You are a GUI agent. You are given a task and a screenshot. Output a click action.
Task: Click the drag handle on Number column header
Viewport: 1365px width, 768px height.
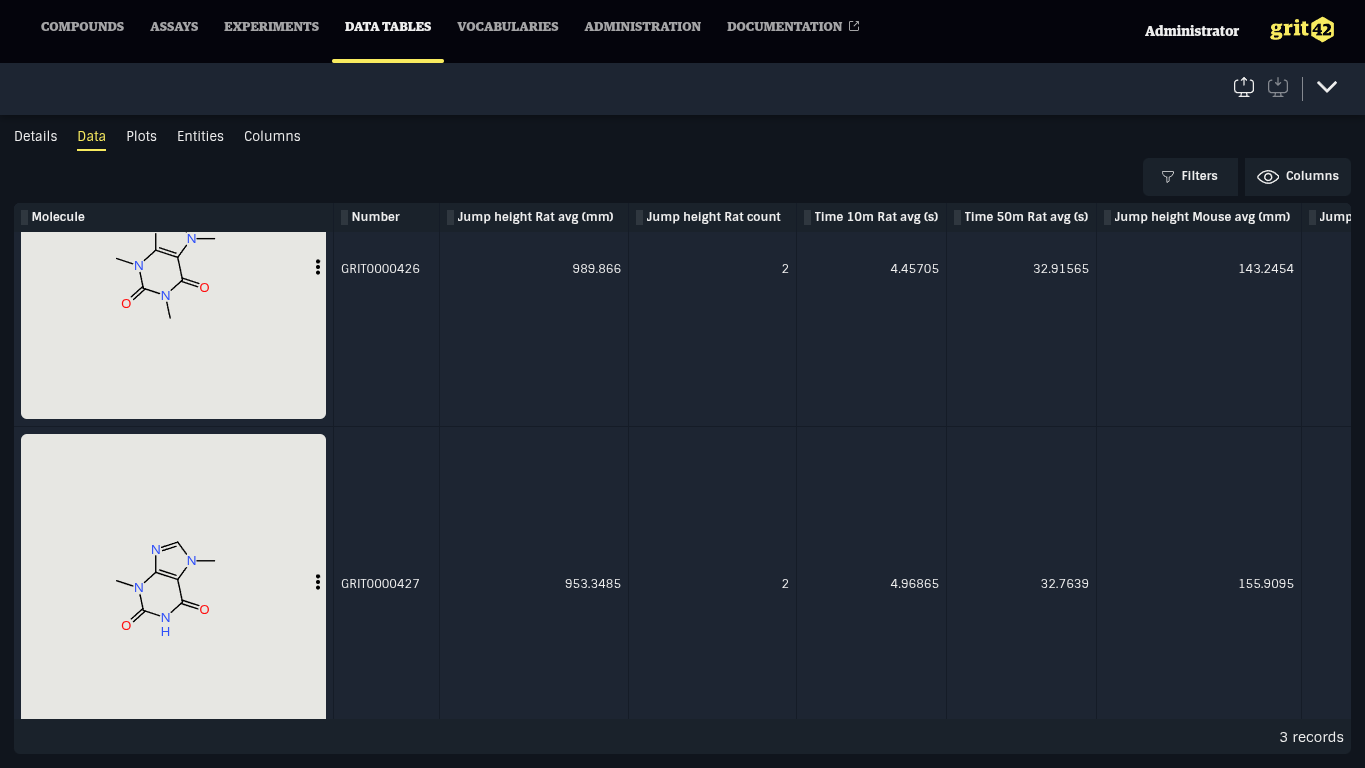[x=345, y=217]
